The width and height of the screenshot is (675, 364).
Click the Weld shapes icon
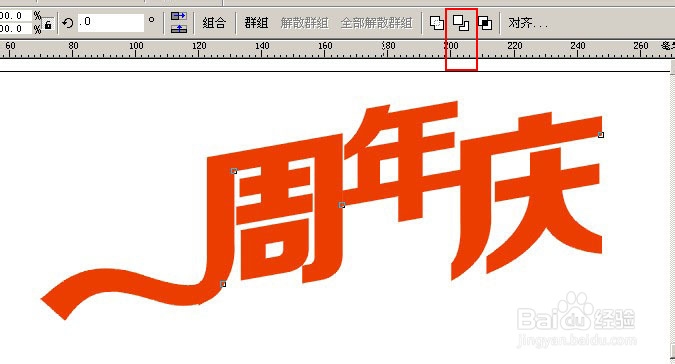pos(437,23)
